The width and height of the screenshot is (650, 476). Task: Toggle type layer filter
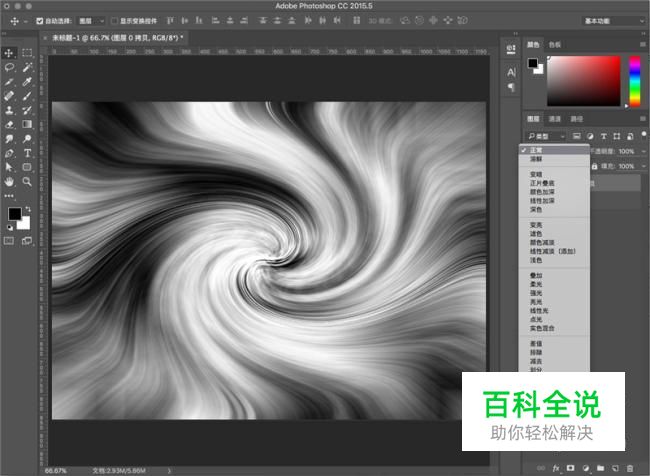(604, 136)
